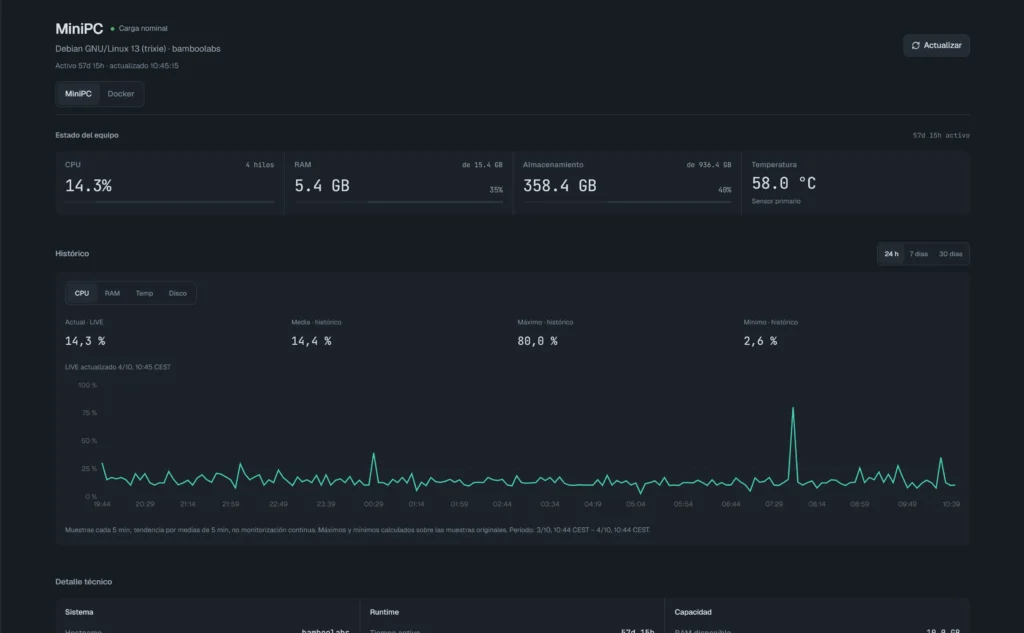Click the Capacidad card heading
This screenshot has height=633, width=1024.
(693, 612)
